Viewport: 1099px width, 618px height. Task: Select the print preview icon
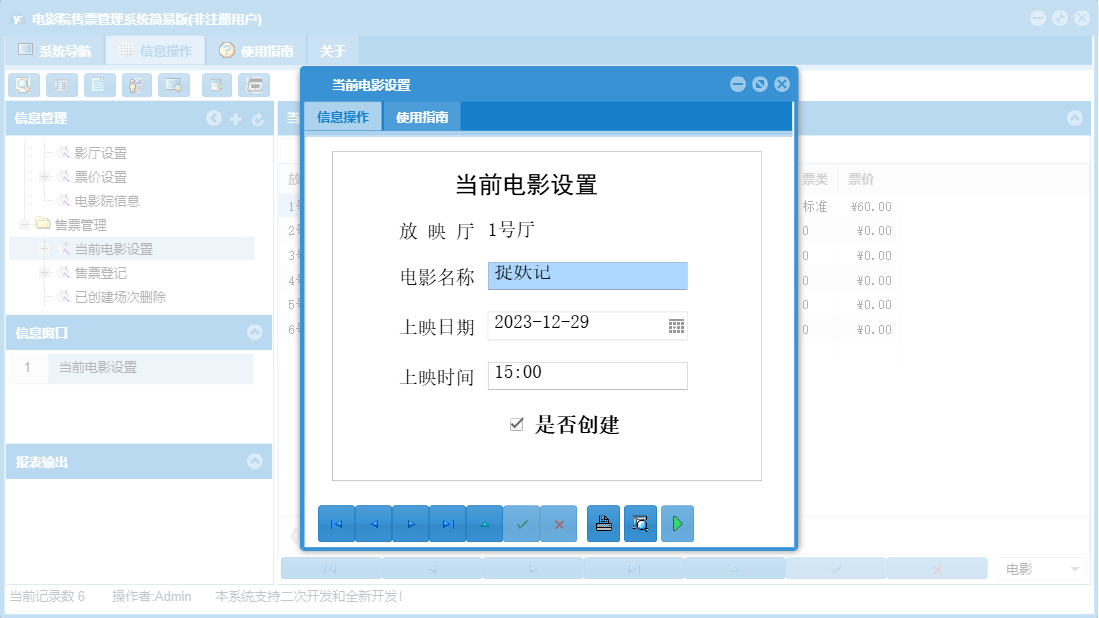click(640, 523)
